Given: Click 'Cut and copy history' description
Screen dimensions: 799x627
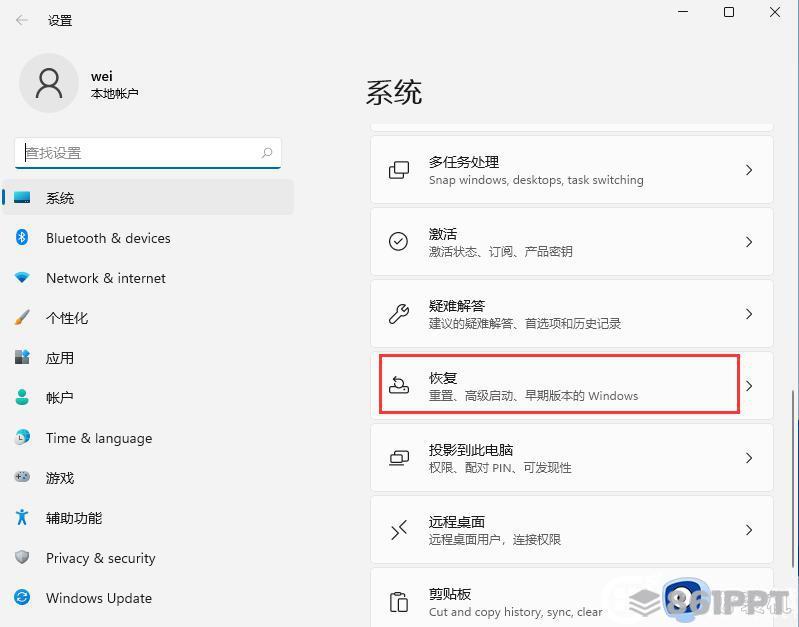Looking at the screenshot, I should tap(515, 612).
